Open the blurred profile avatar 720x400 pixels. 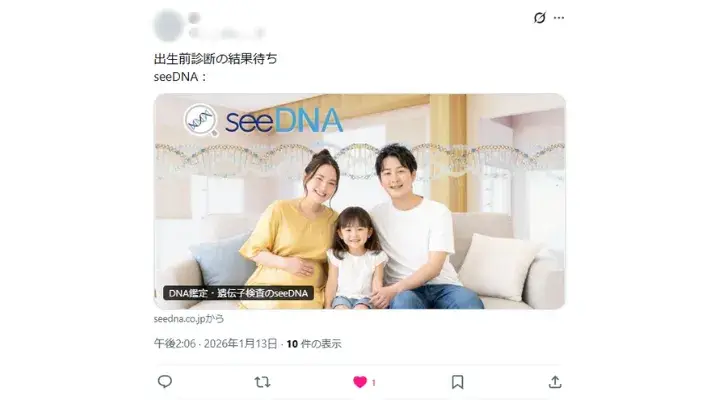tap(168, 25)
